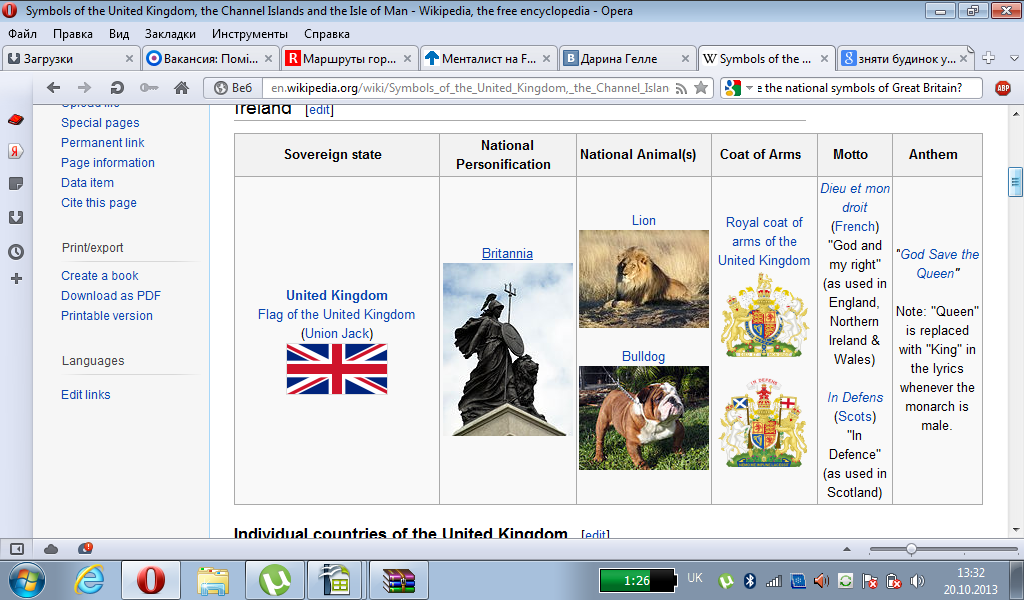Adjust the page zoom slider handle
This screenshot has height=600, width=1024.
(911, 549)
